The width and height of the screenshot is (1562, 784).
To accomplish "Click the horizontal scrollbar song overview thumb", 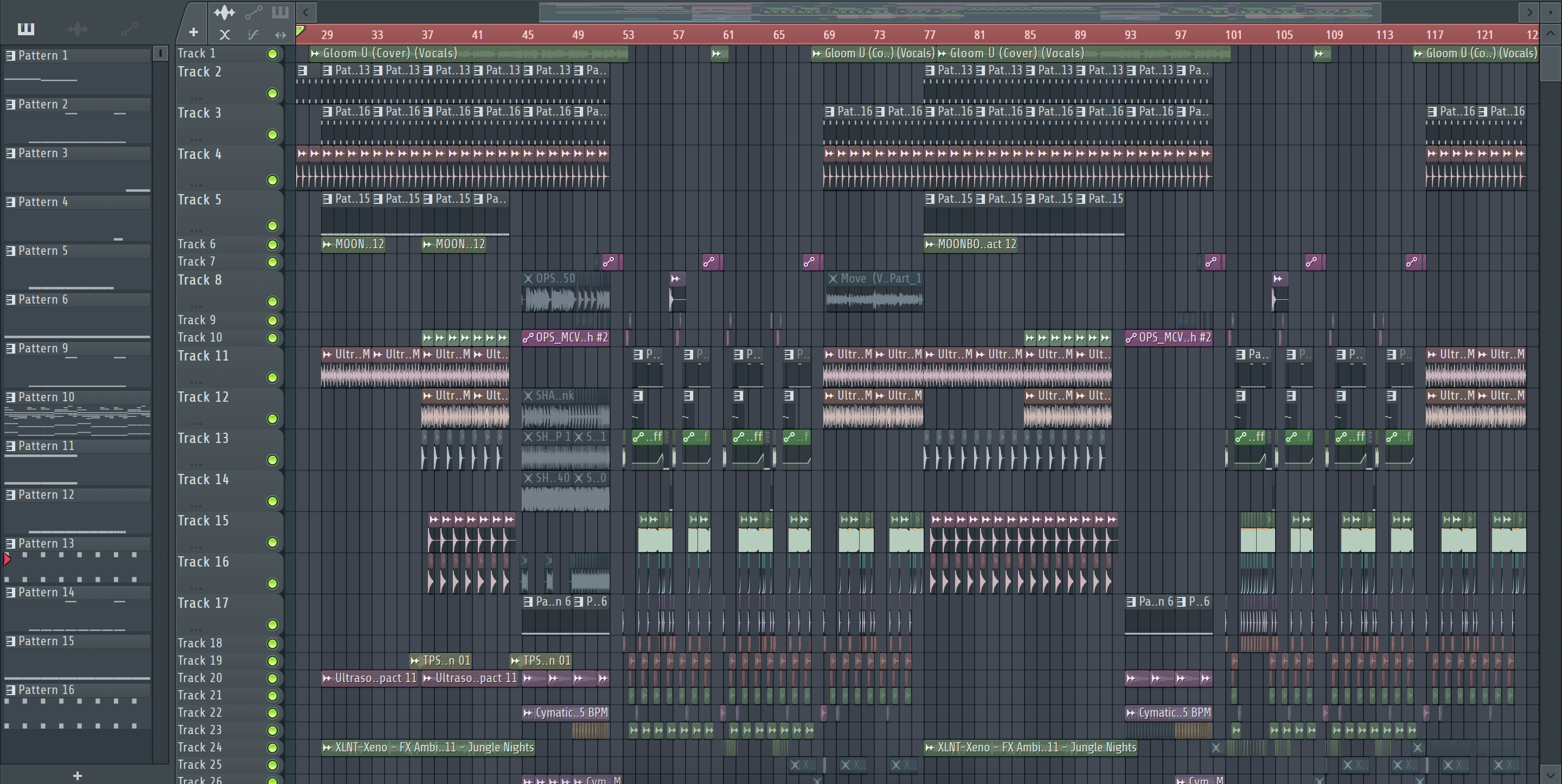I will pyautogui.click(x=960, y=12).
